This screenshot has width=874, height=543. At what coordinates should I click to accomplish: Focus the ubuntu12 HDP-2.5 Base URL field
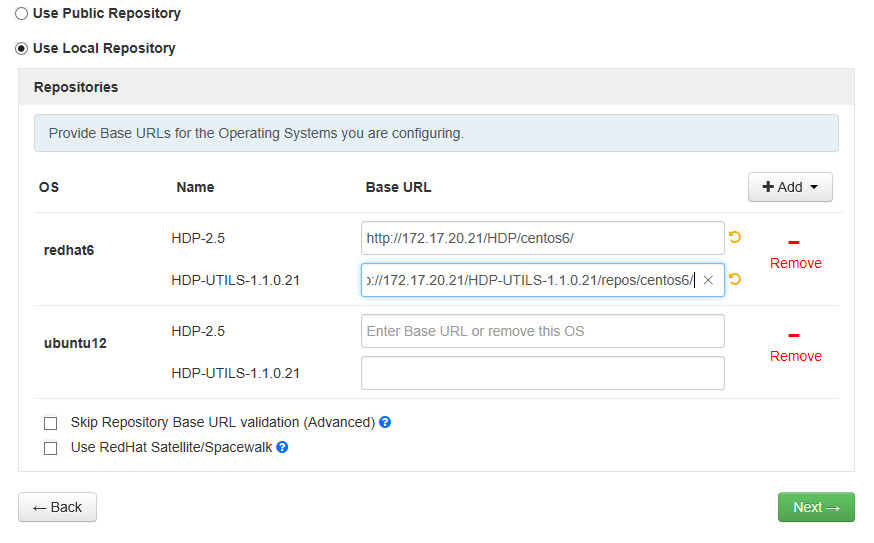coord(542,331)
